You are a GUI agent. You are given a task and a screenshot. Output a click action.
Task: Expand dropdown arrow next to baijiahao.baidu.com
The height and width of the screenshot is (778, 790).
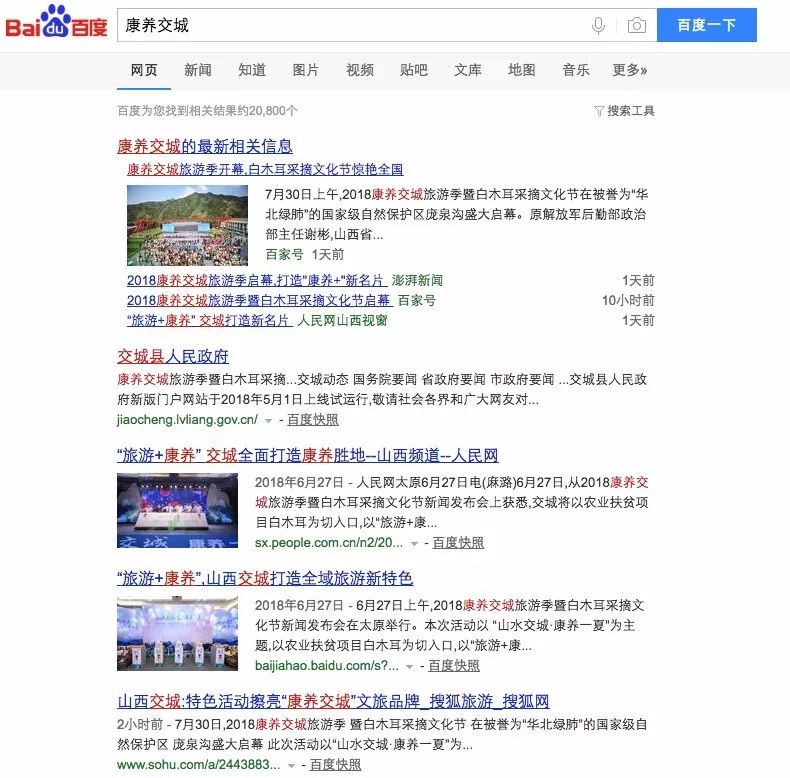pyautogui.click(x=410, y=667)
